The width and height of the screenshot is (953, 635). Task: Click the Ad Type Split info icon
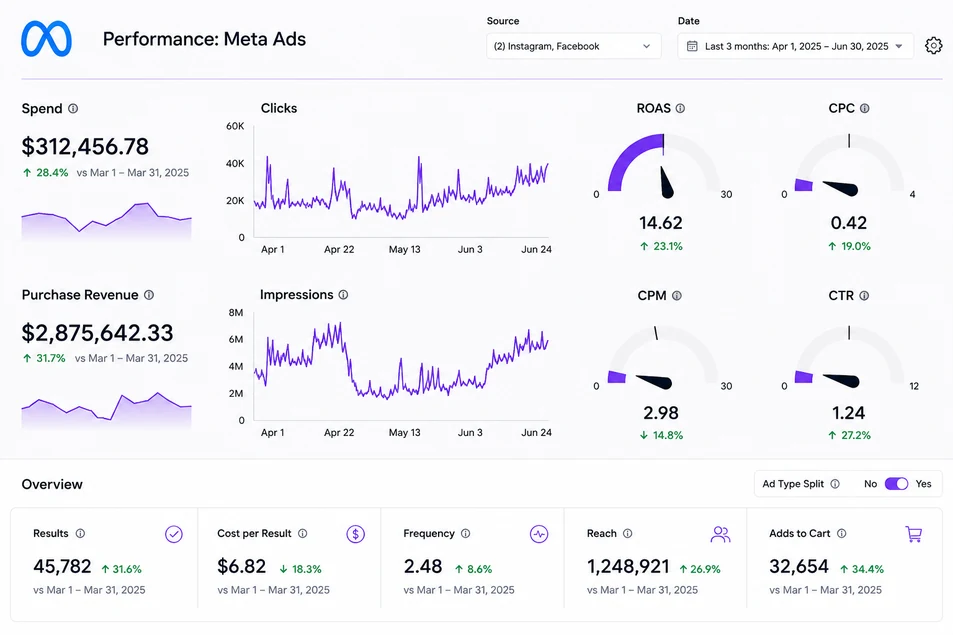tap(835, 484)
